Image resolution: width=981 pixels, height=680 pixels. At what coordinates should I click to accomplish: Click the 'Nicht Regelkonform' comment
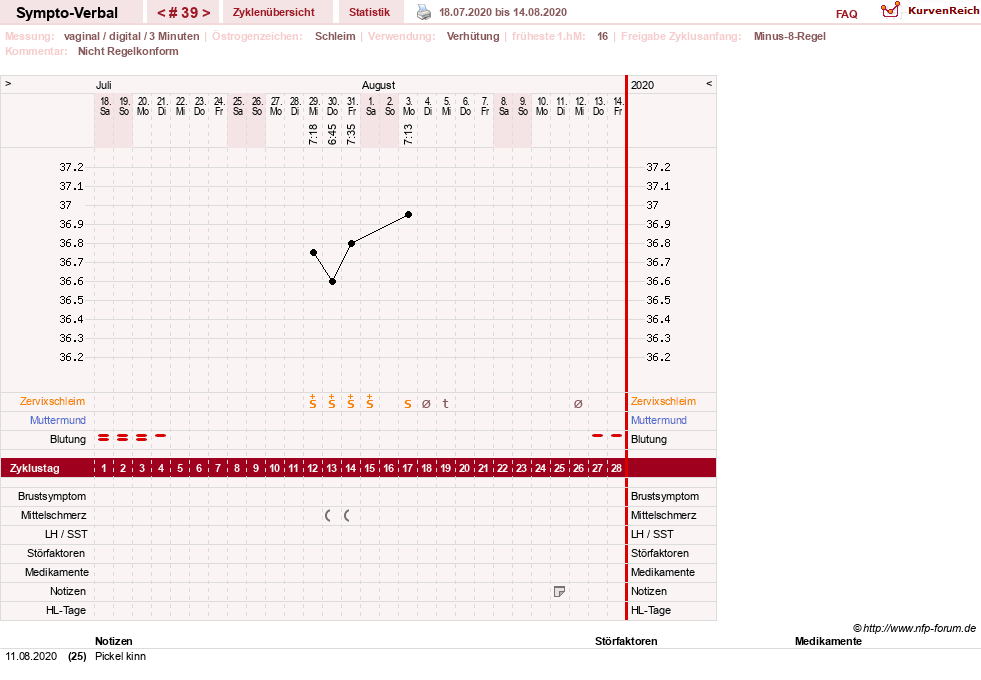(x=128, y=51)
